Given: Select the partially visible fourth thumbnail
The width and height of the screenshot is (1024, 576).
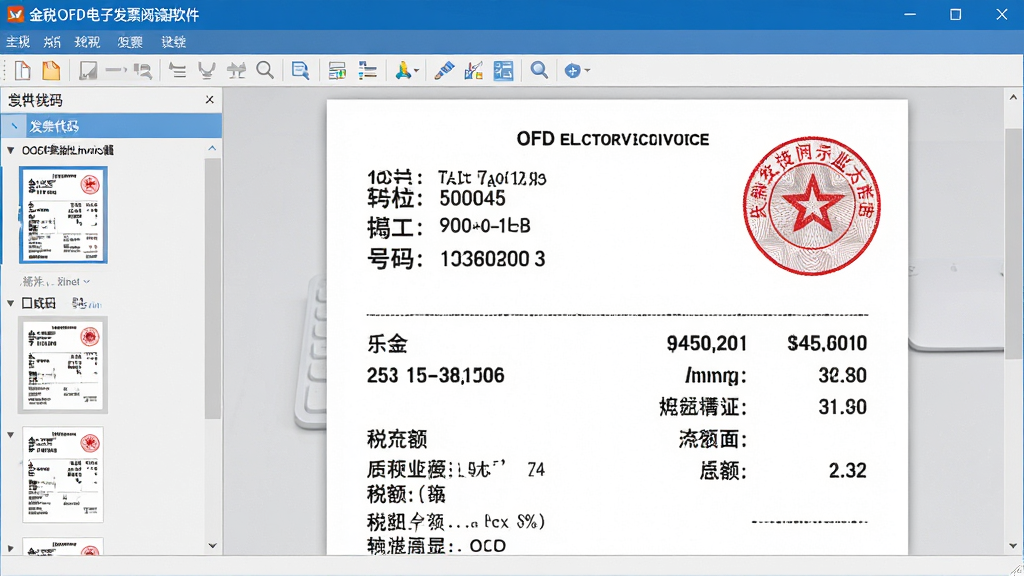Looking at the screenshot, I should [x=63, y=546].
